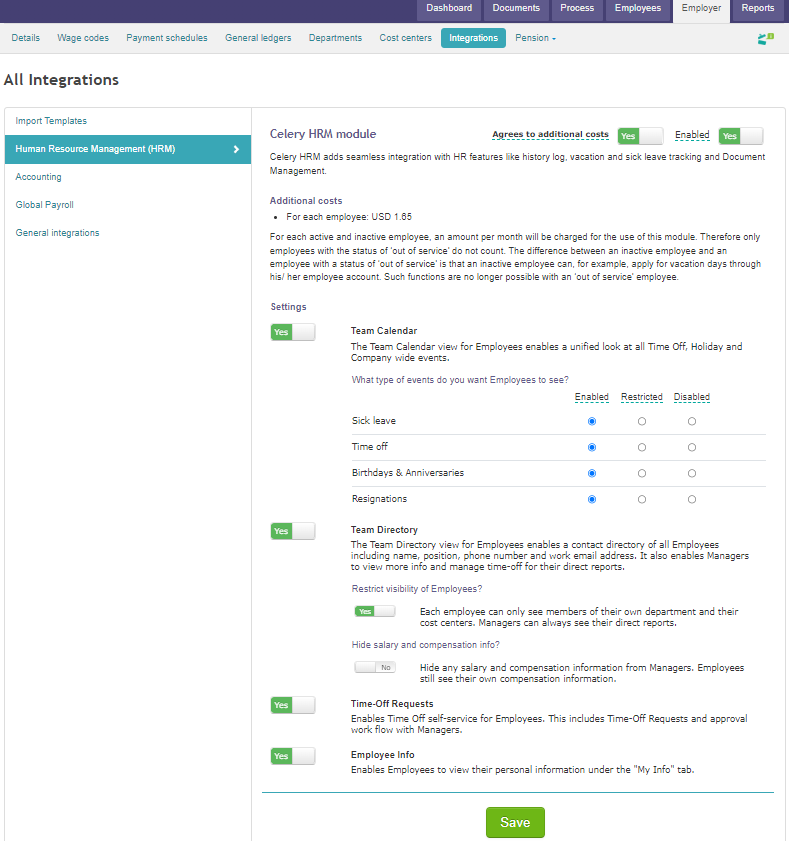The image size is (789, 841).
Task: Turn off the Team Directory switch
Action: click(x=293, y=531)
